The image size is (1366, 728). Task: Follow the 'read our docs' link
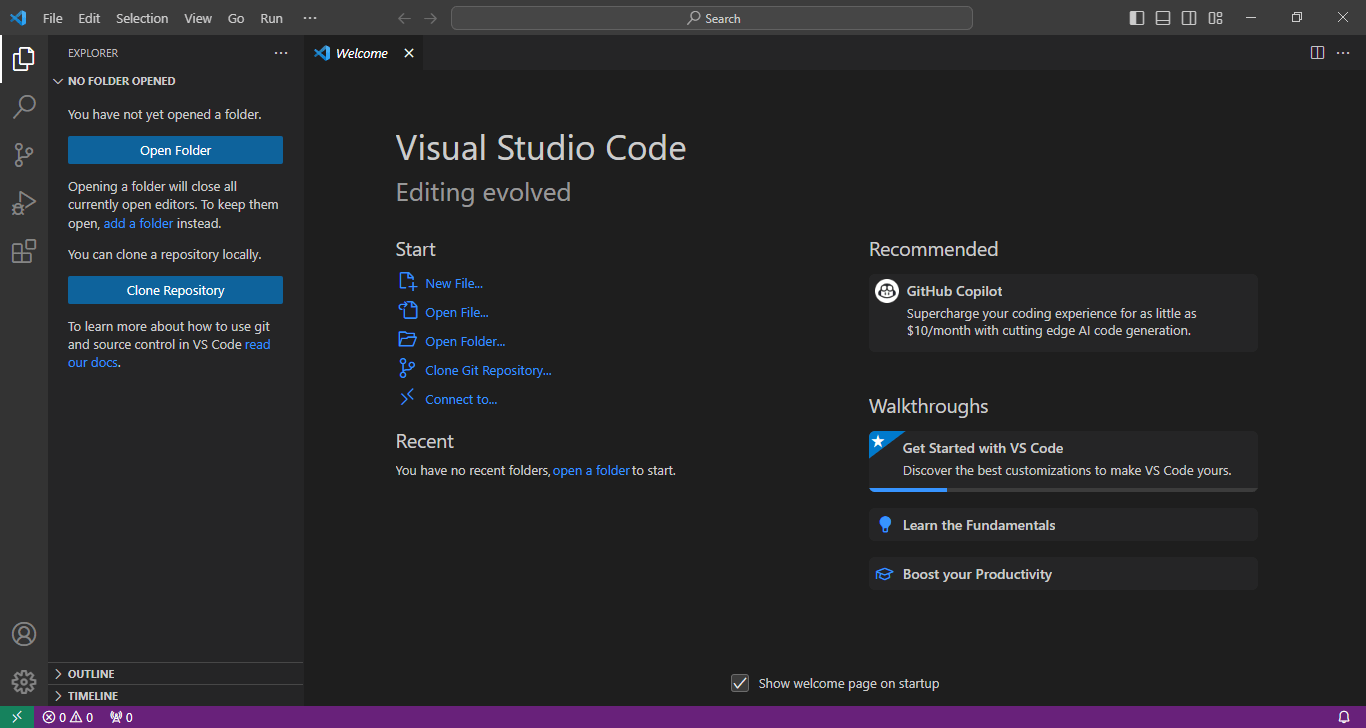169,353
